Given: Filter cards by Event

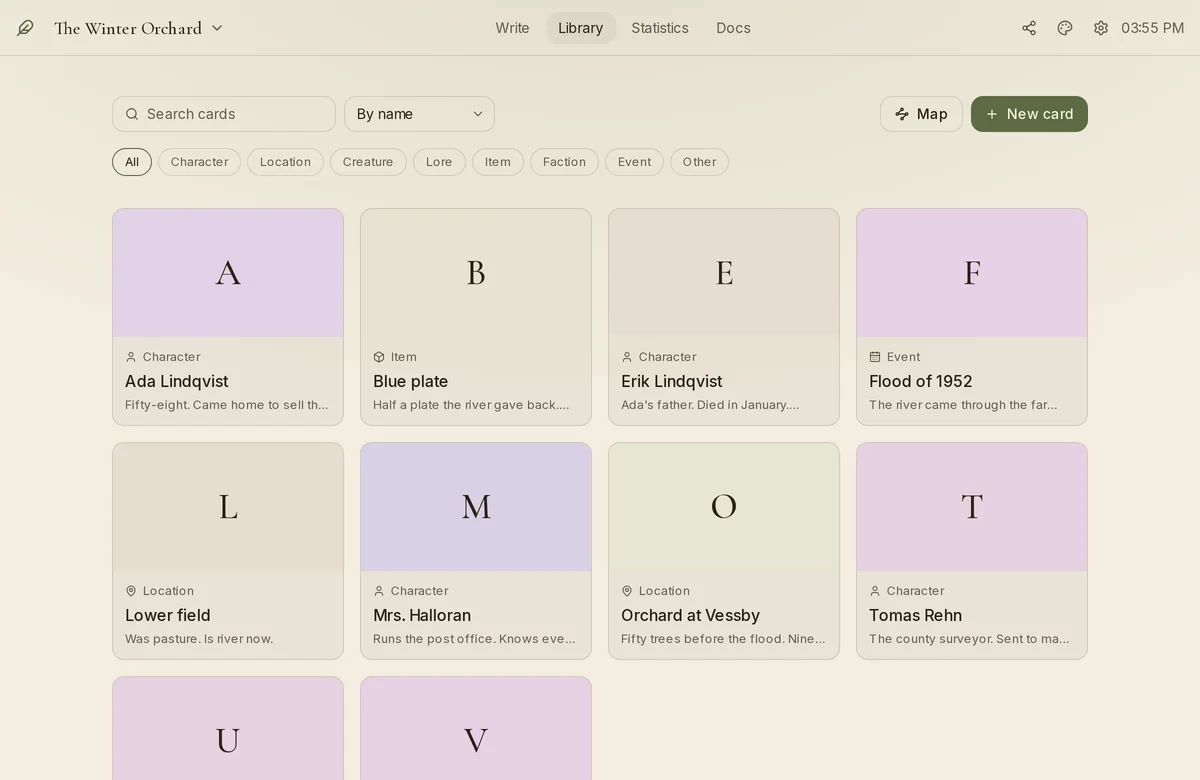Looking at the screenshot, I should point(634,162).
